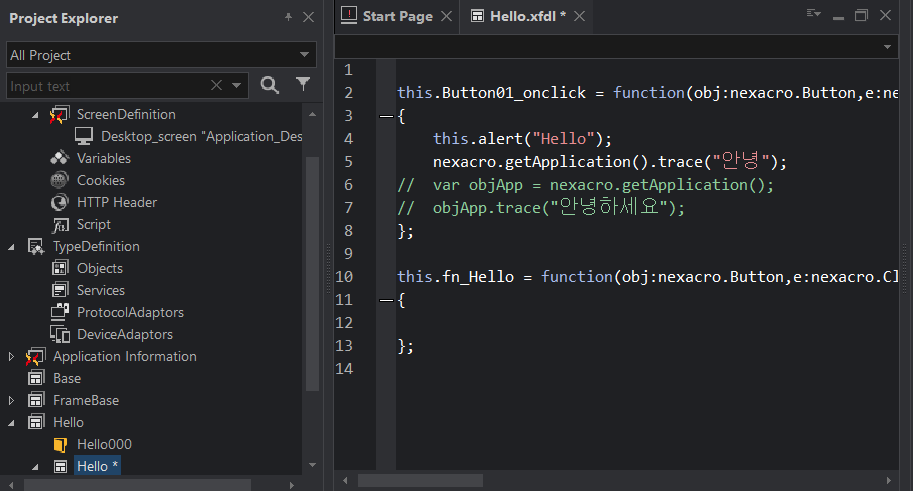This screenshot has height=491, width=913.
Task: Click the filter funnel icon in Project Explorer
Action: coord(303,84)
